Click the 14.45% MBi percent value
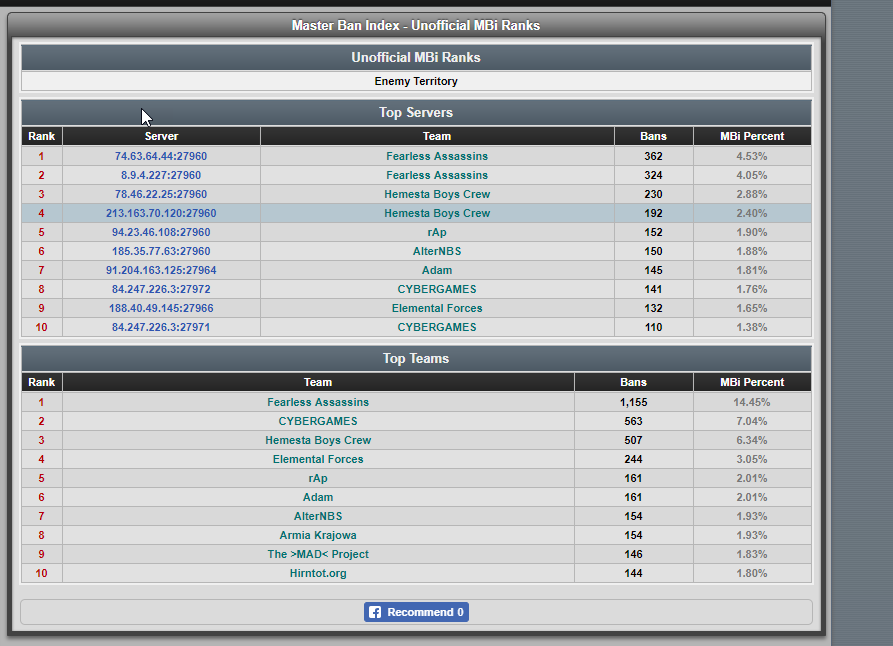 pyautogui.click(x=752, y=402)
